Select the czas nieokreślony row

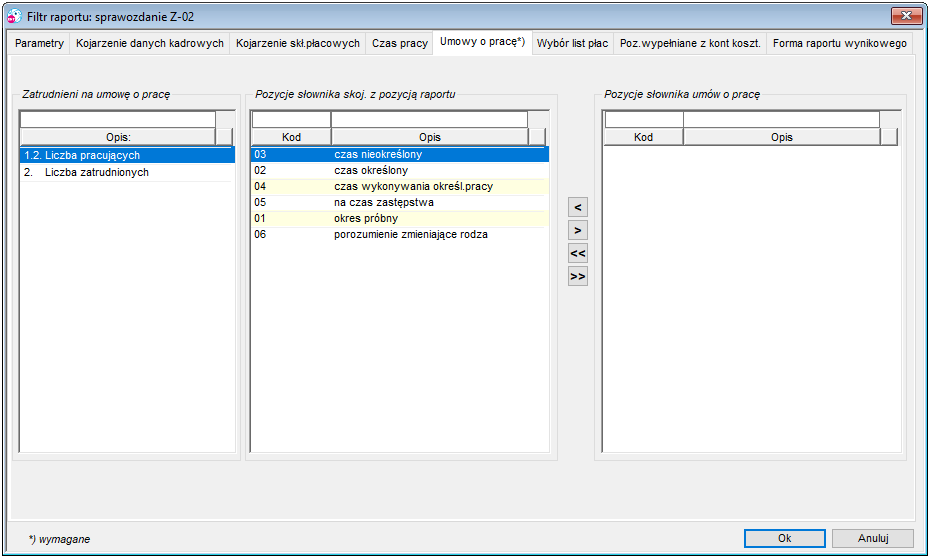pyautogui.click(x=400, y=154)
